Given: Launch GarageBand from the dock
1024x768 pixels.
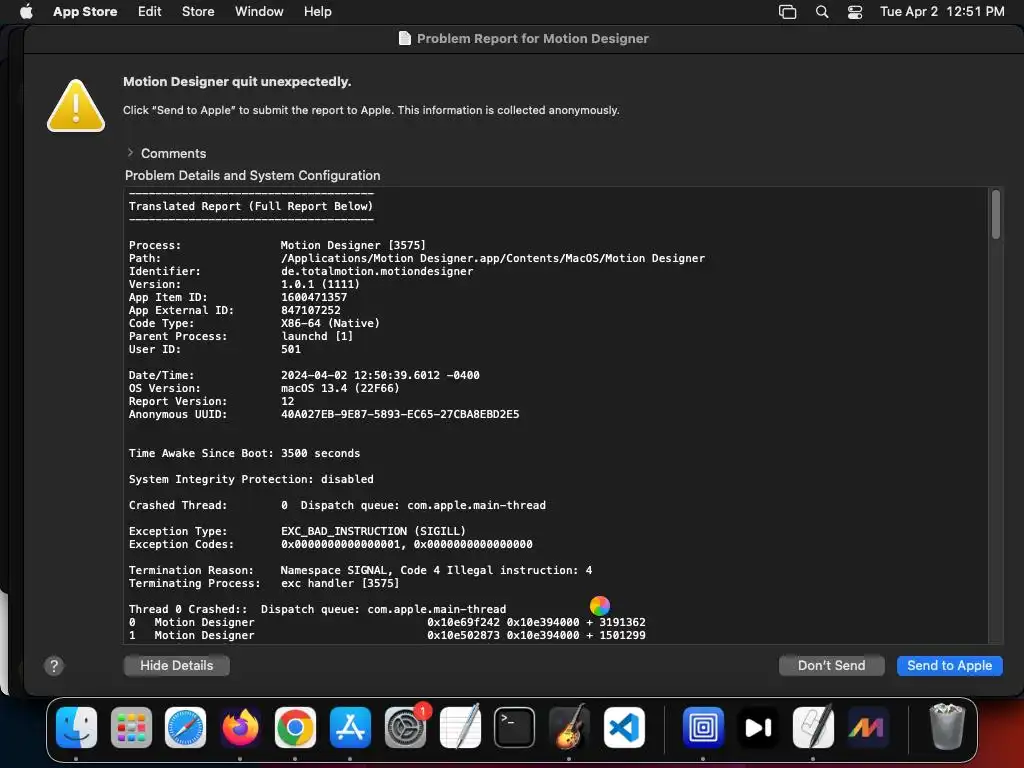Looking at the screenshot, I should click(569, 727).
